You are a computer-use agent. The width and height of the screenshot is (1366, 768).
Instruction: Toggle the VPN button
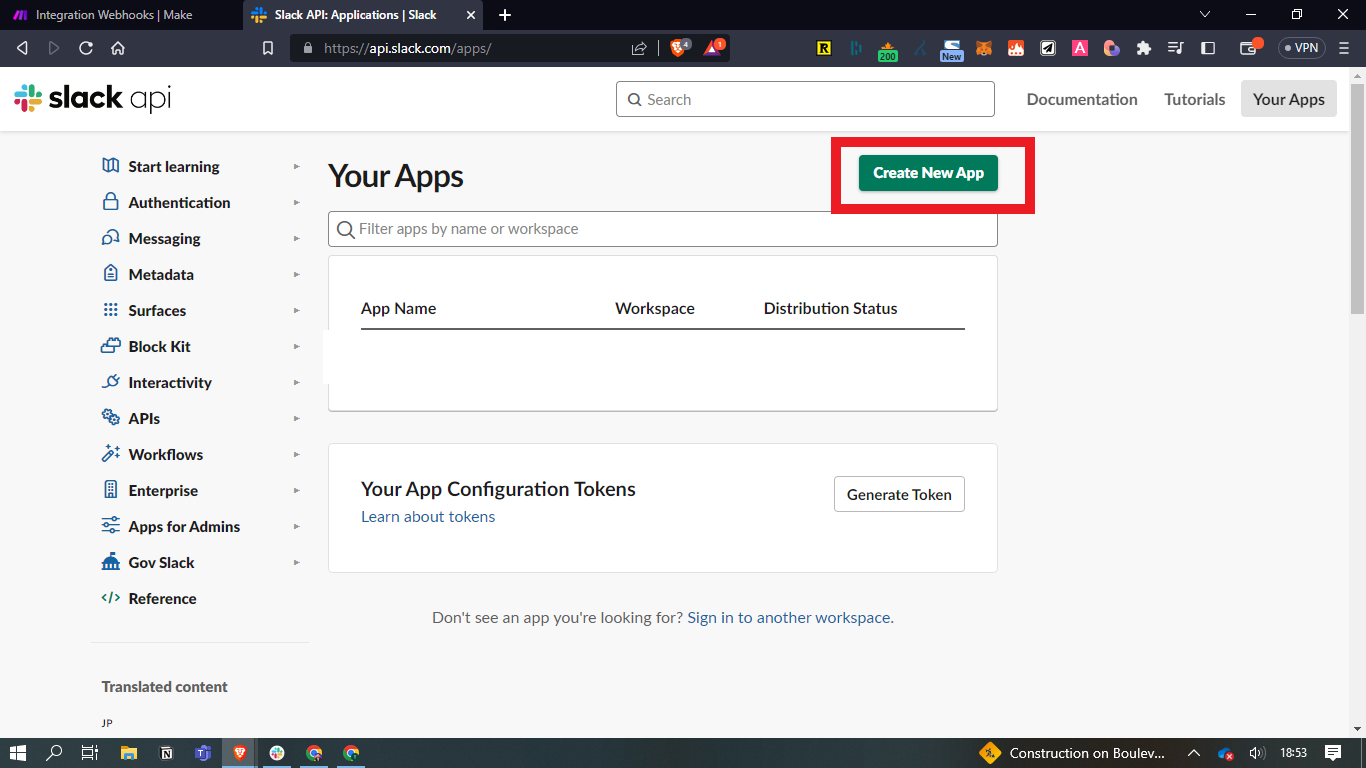click(1301, 48)
